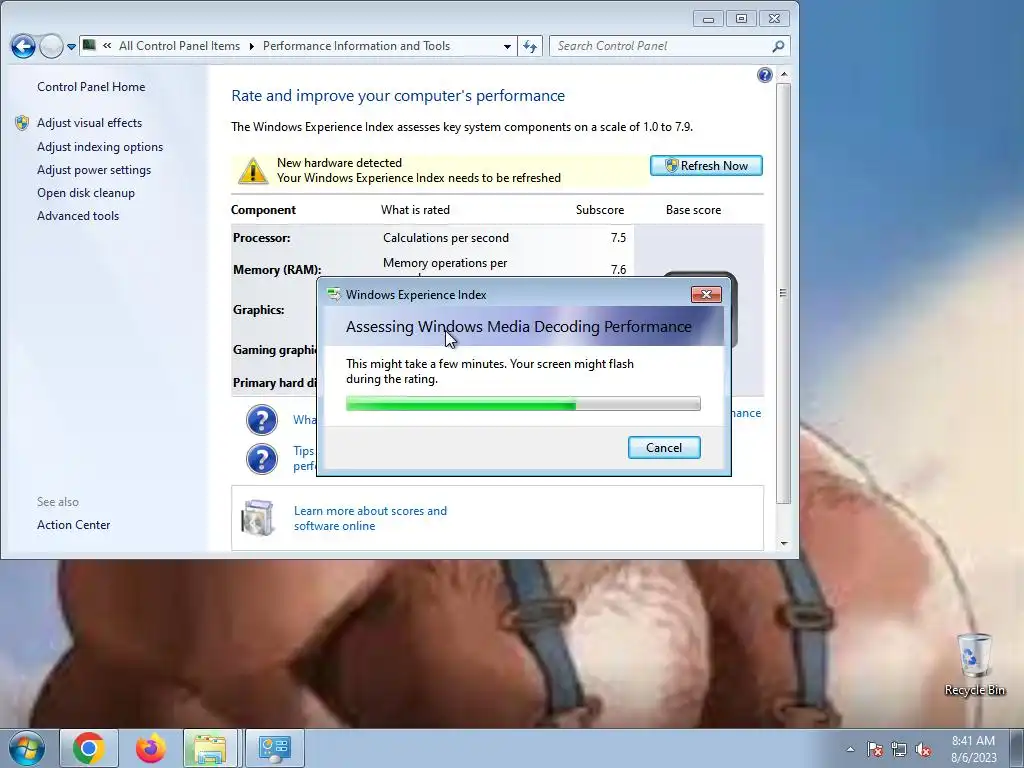Click the blue question mark beside Tips
Screen dimensions: 1024x768
point(262,458)
